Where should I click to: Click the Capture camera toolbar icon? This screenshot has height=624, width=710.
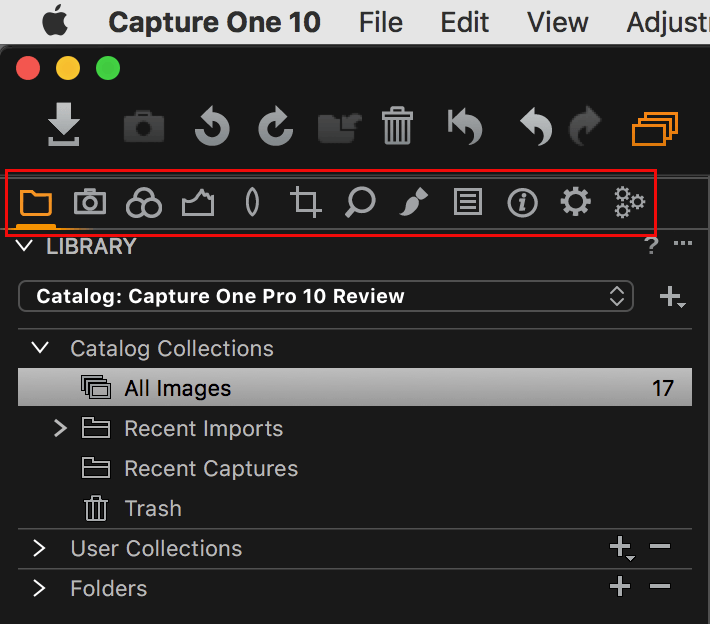click(144, 126)
